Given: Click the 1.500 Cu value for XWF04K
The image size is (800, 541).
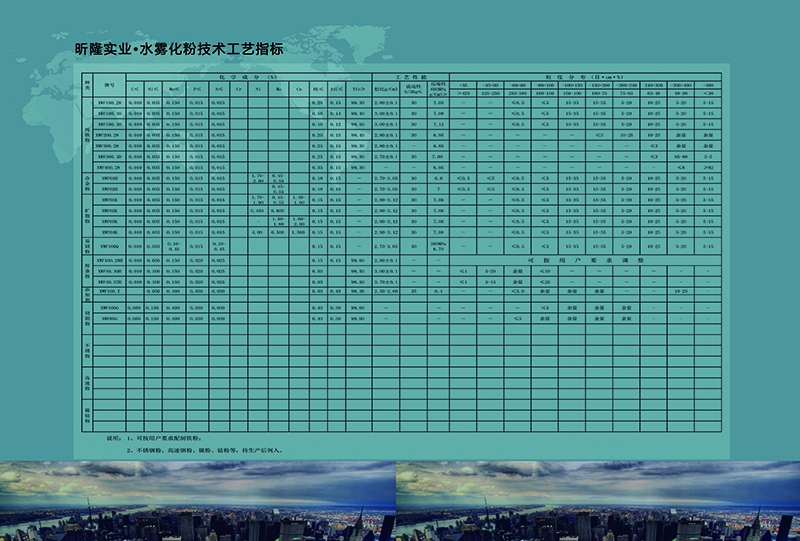Looking at the screenshot, I should tap(298, 232).
